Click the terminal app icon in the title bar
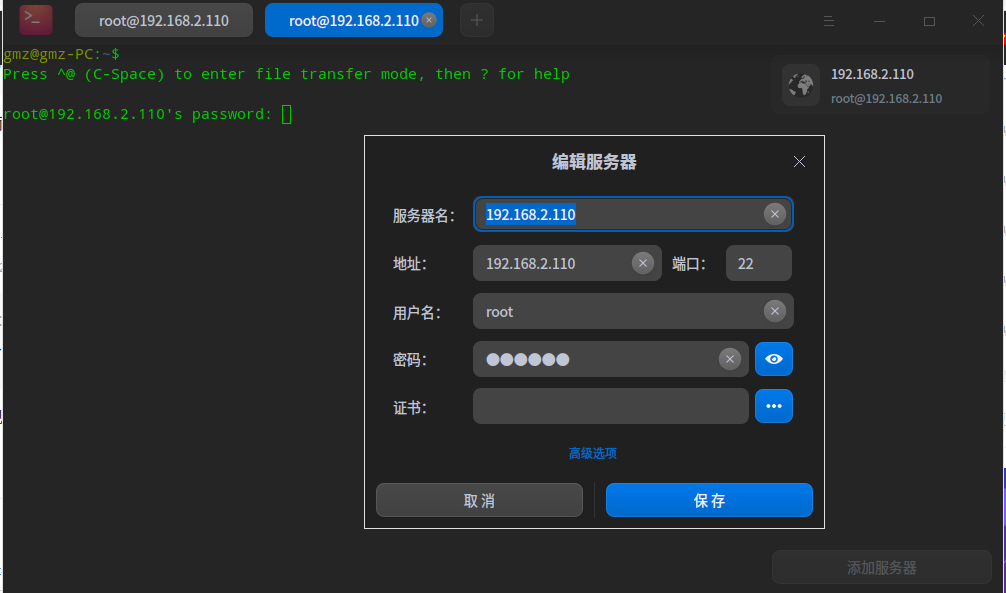This screenshot has width=1006, height=593. click(35, 20)
